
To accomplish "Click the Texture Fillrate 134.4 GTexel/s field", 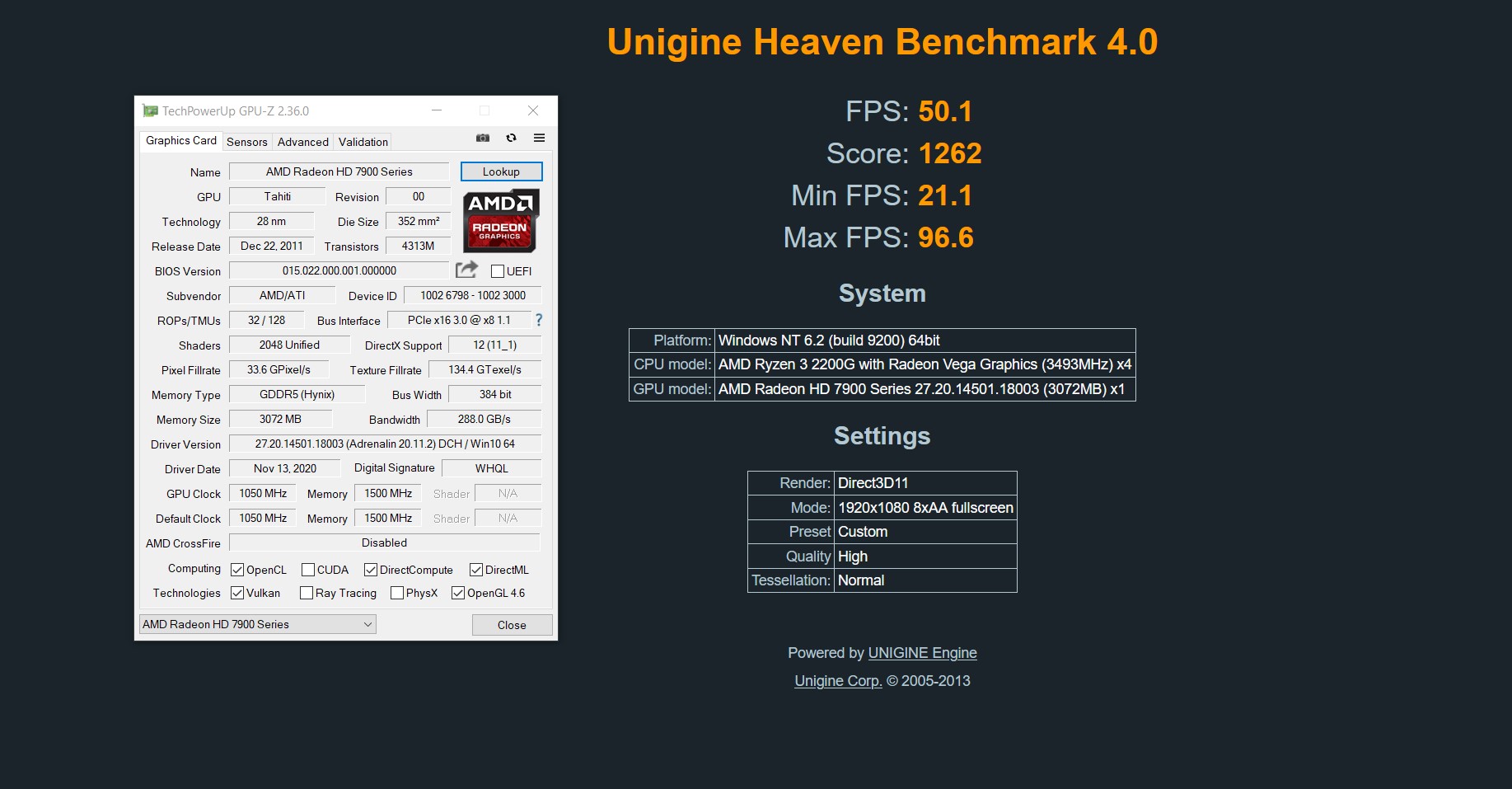I will [x=485, y=369].
